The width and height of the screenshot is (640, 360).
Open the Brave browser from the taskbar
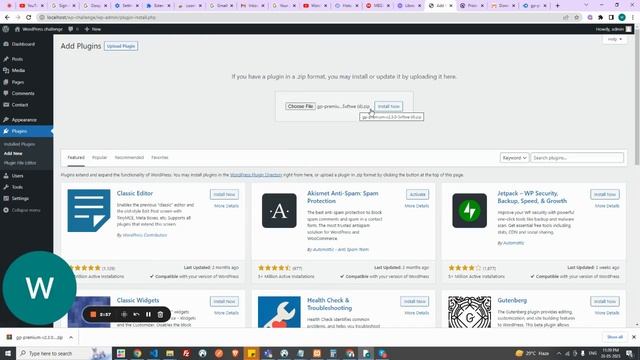(x=235, y=353)
